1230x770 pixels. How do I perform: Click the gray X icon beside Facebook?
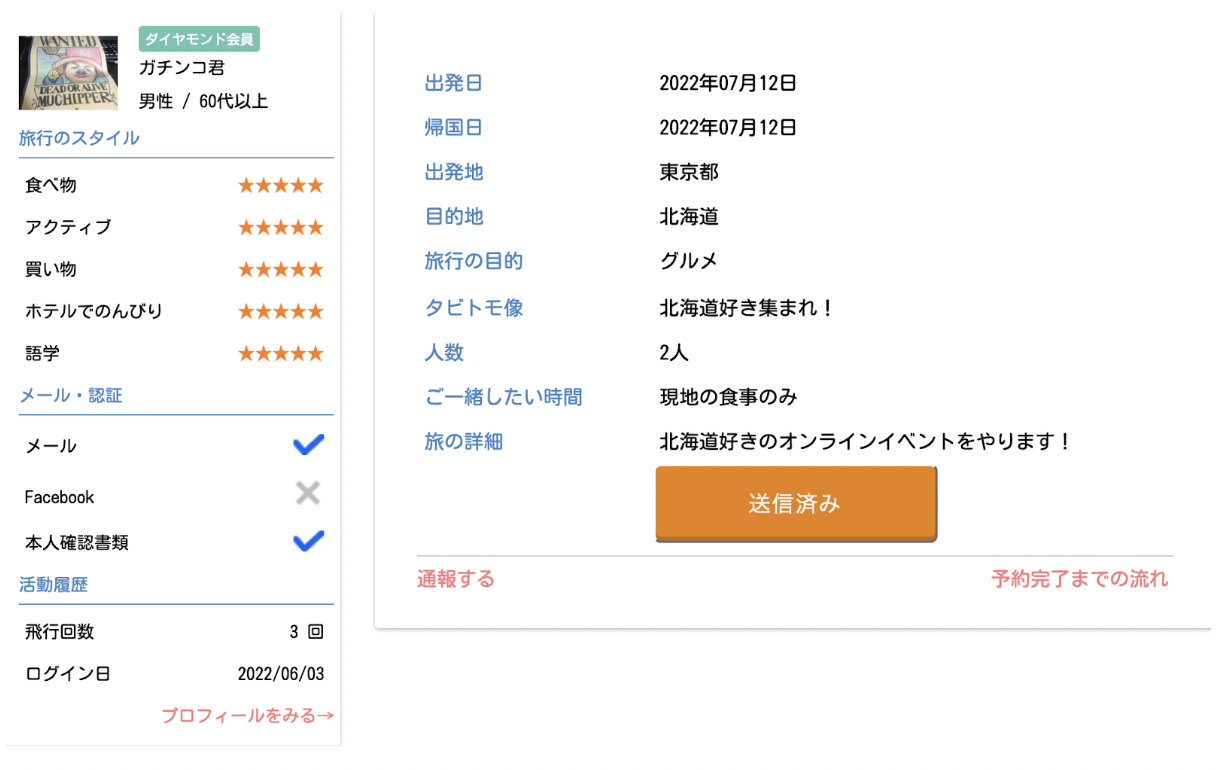pos(309,493)
